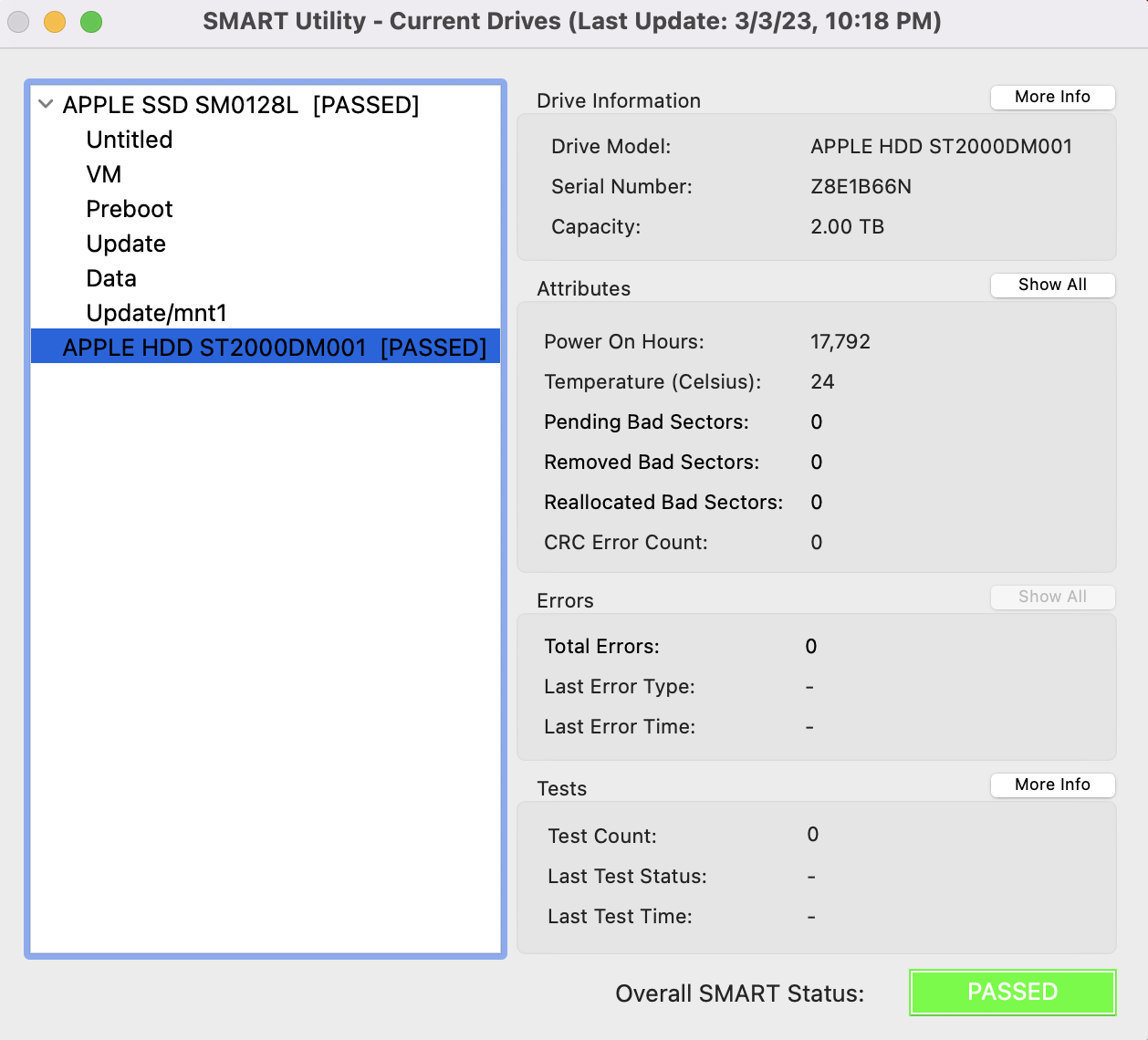Select the Untitled volume
Image resolution: width=1148 pixels, height=1040 pixels.
(x=130, y=140)
